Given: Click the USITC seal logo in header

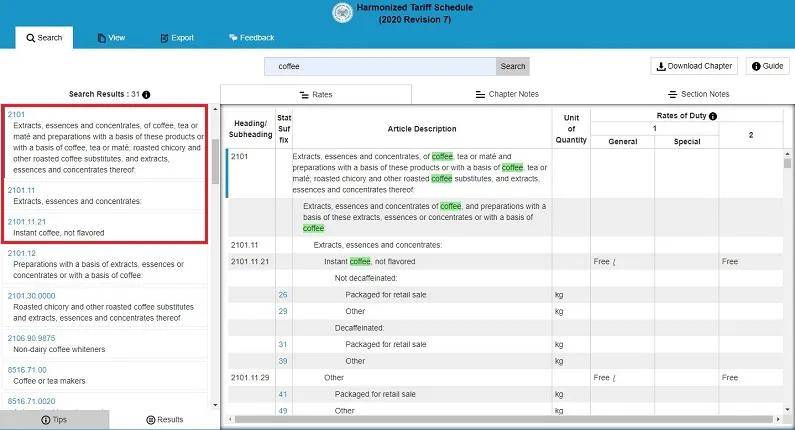Looking at the screenshot, I should point(342,12).
